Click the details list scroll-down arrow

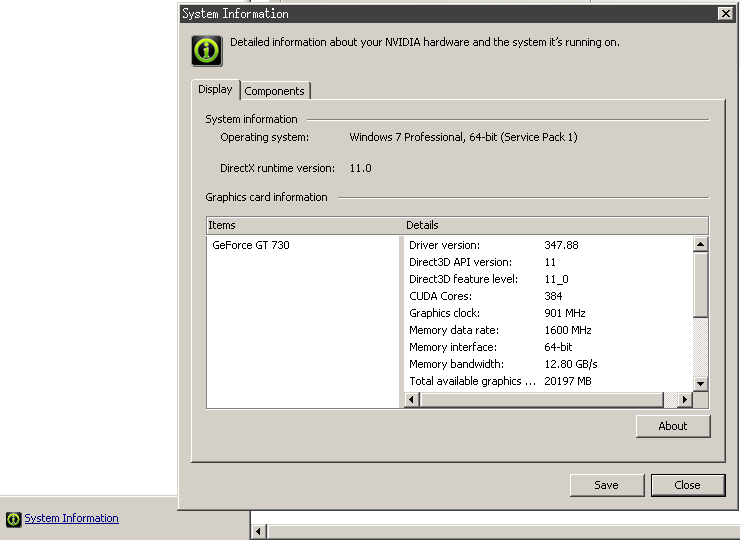point(700,383)
